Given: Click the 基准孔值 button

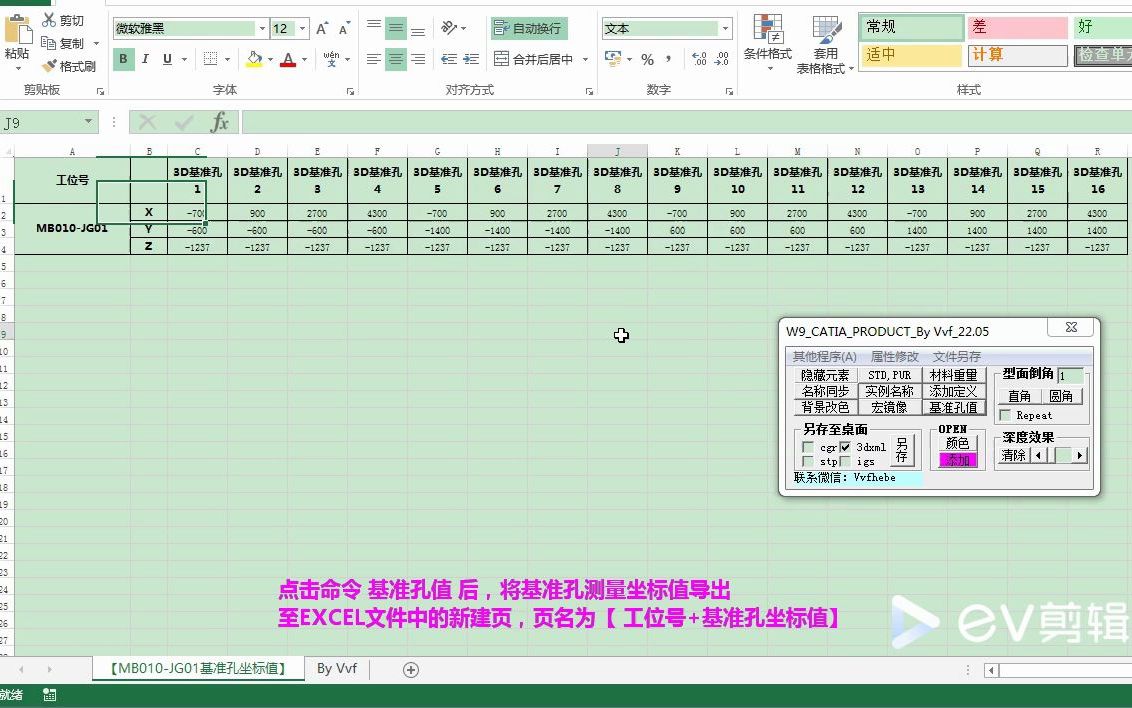Looking at the screenshot, I should (954, 408).
